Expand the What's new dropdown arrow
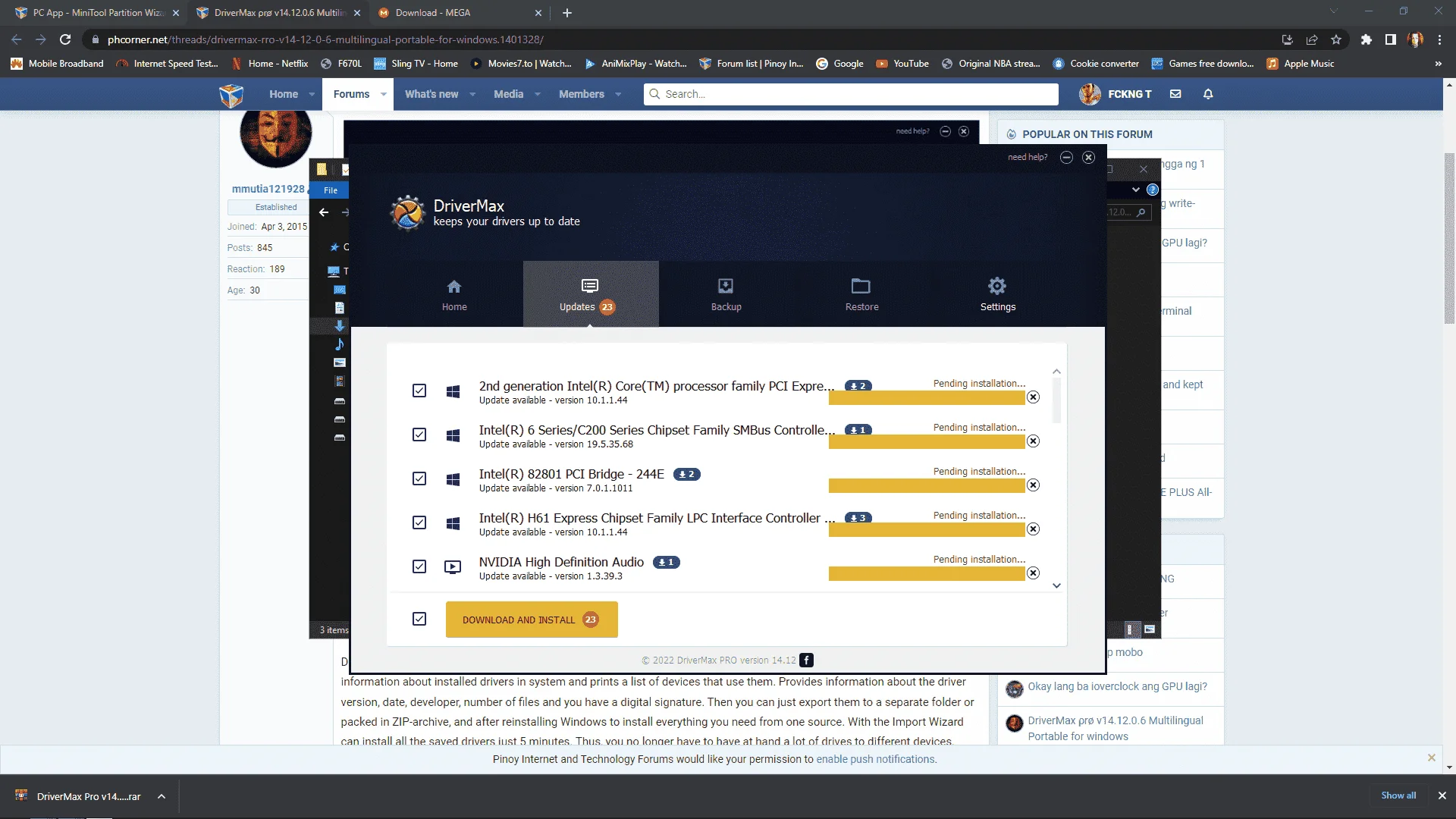Image resolution: width=1456 pixels, height=819 pixels. tap(472, 94)
